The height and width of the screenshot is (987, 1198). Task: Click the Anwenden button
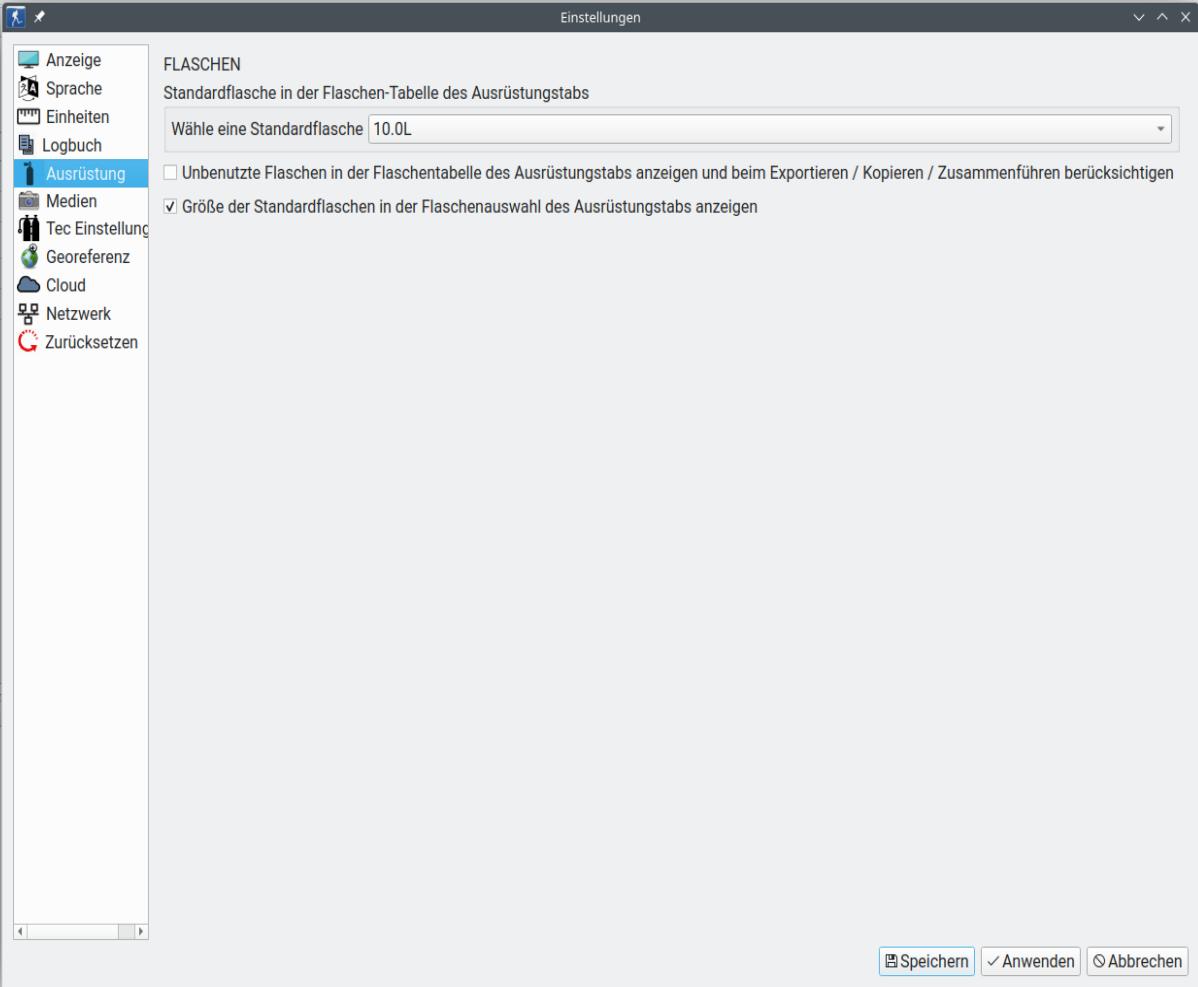tap(1030, 961)
